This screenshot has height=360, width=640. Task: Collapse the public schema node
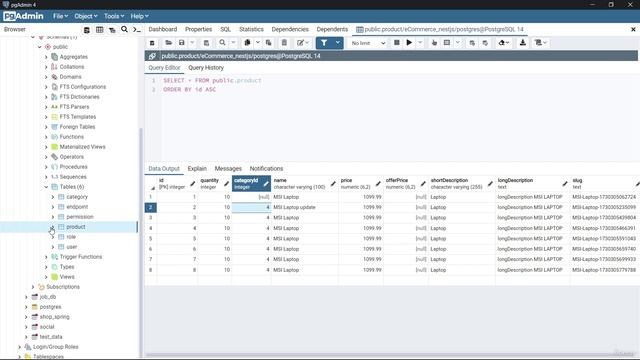(40, 47)
